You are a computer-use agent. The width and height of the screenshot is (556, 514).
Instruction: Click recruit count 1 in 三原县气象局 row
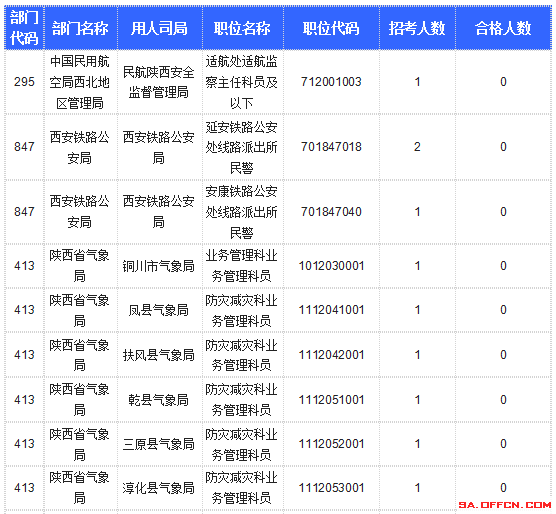coord(417,444)
